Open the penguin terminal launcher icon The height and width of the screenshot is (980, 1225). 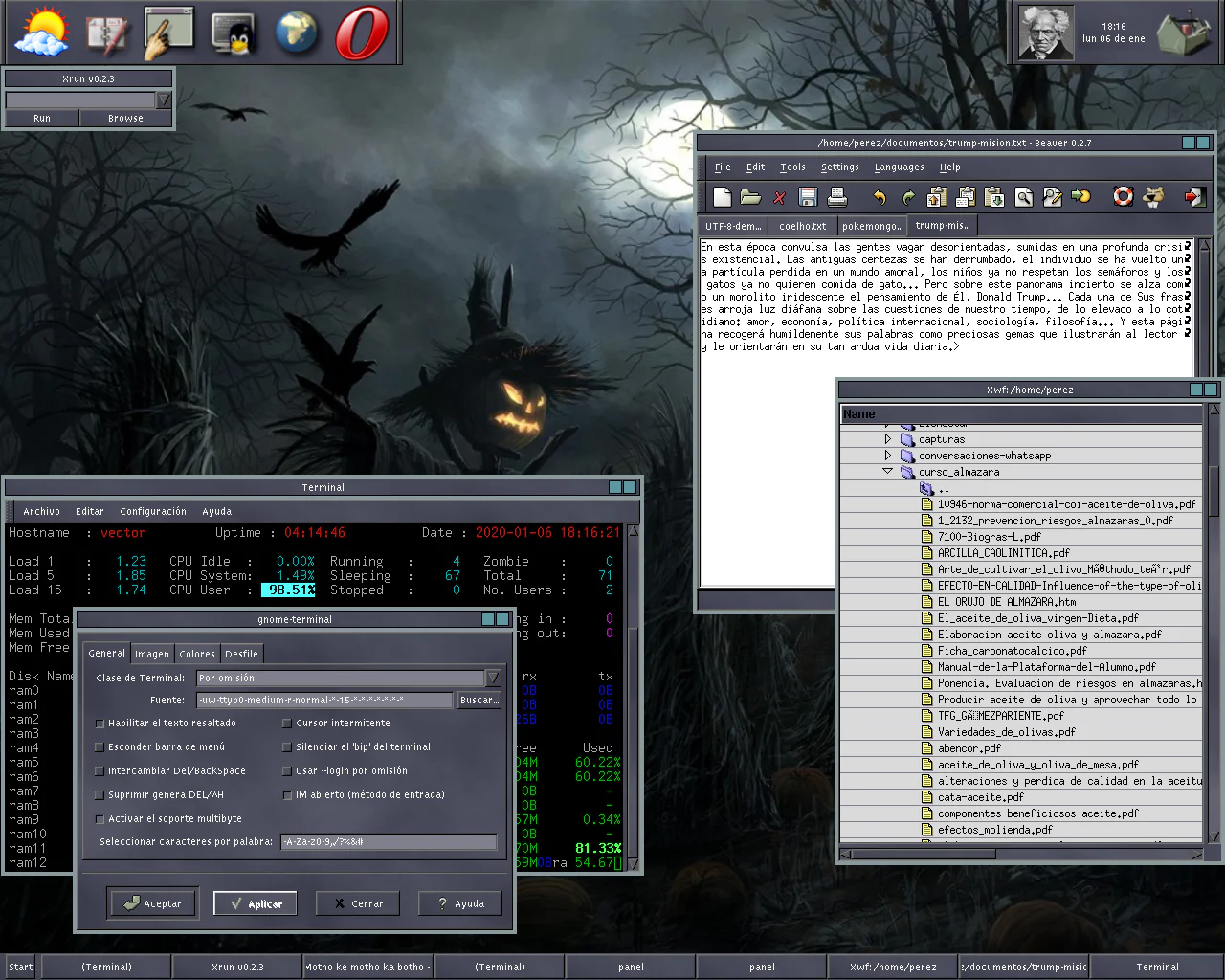coord(232,33)
